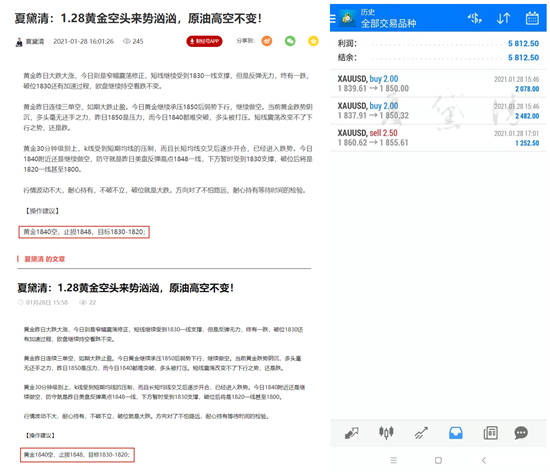The image size is (550, 476).
Task: Click the 操作建议 heading in lower article
Action: (x=40, y=435)
